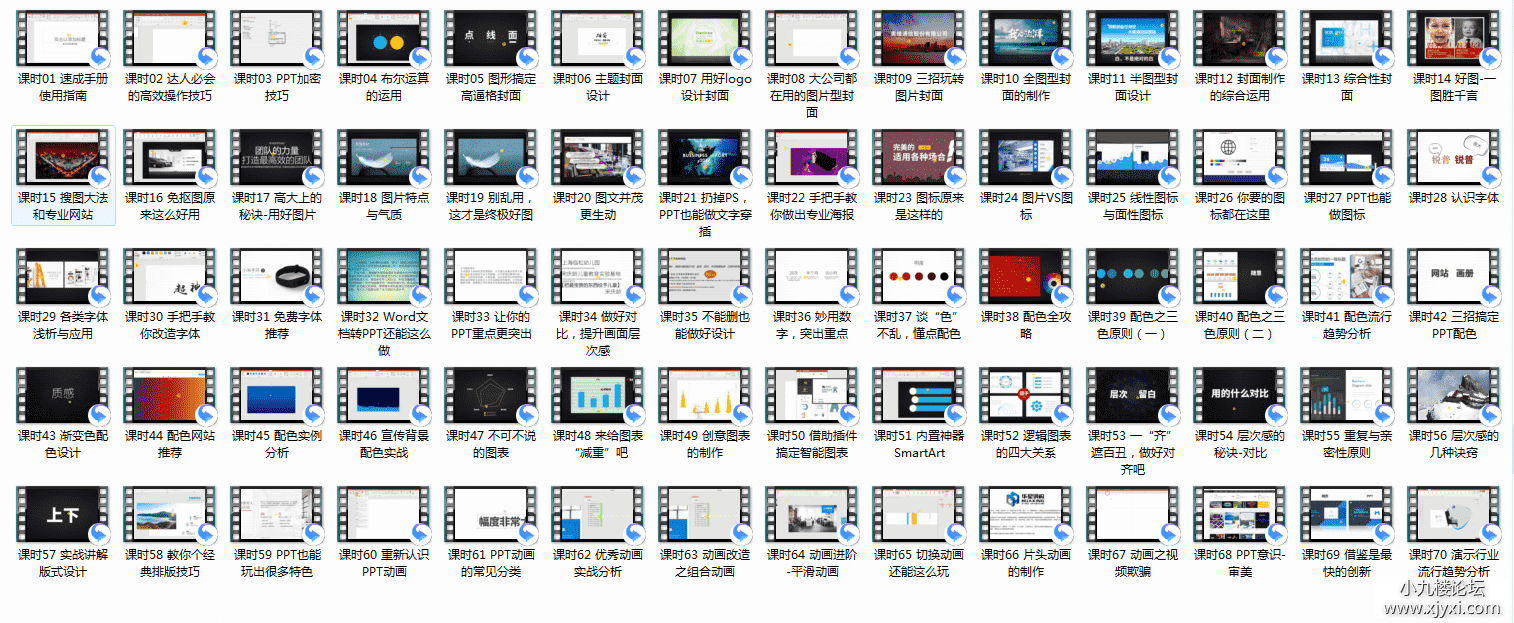Viewport: 1514px width, 623px height.
Task: Select the 课时32 Word文档转PPT video icon
Action: click(x=384, y=277)
